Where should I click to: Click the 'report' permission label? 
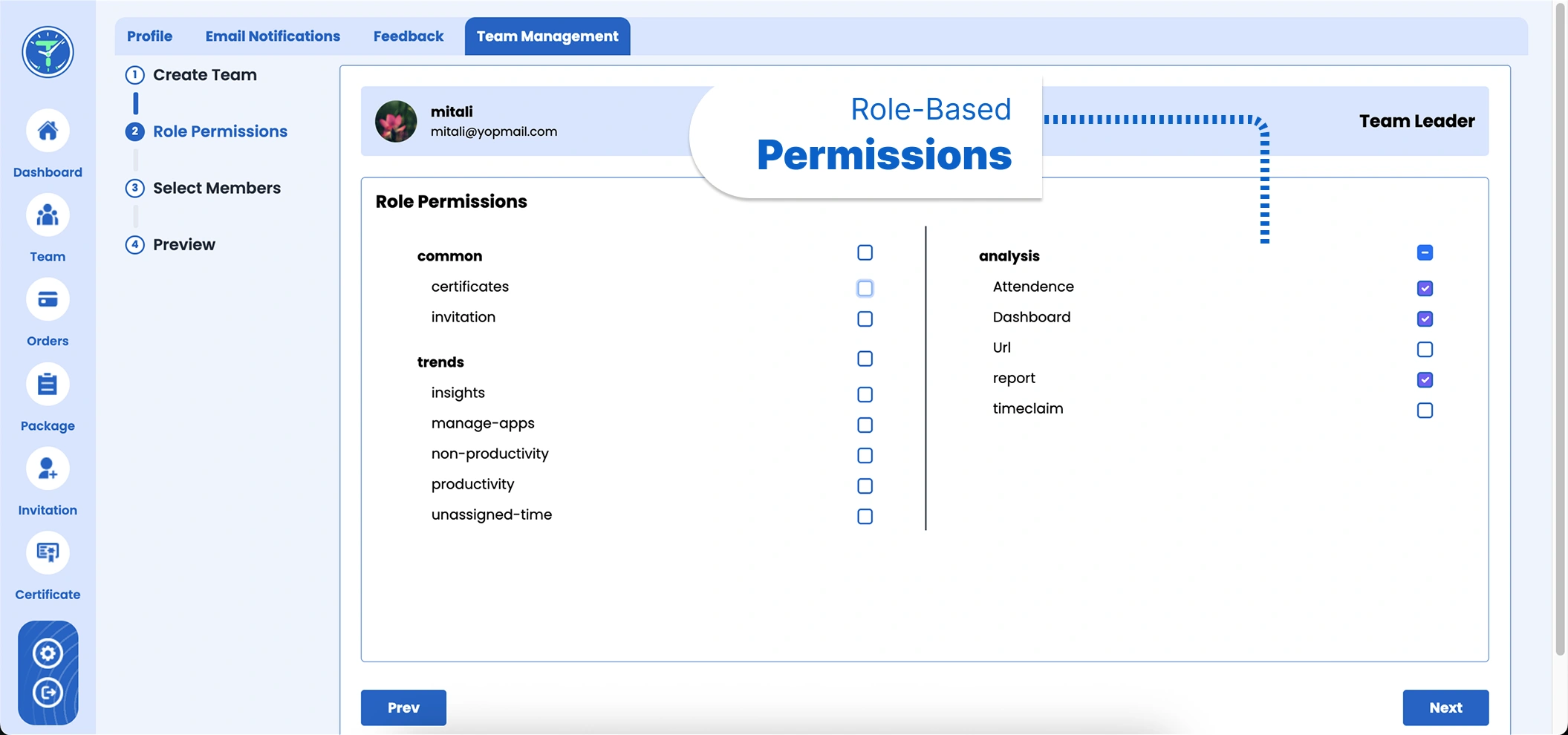click(x=1014, y=378)
